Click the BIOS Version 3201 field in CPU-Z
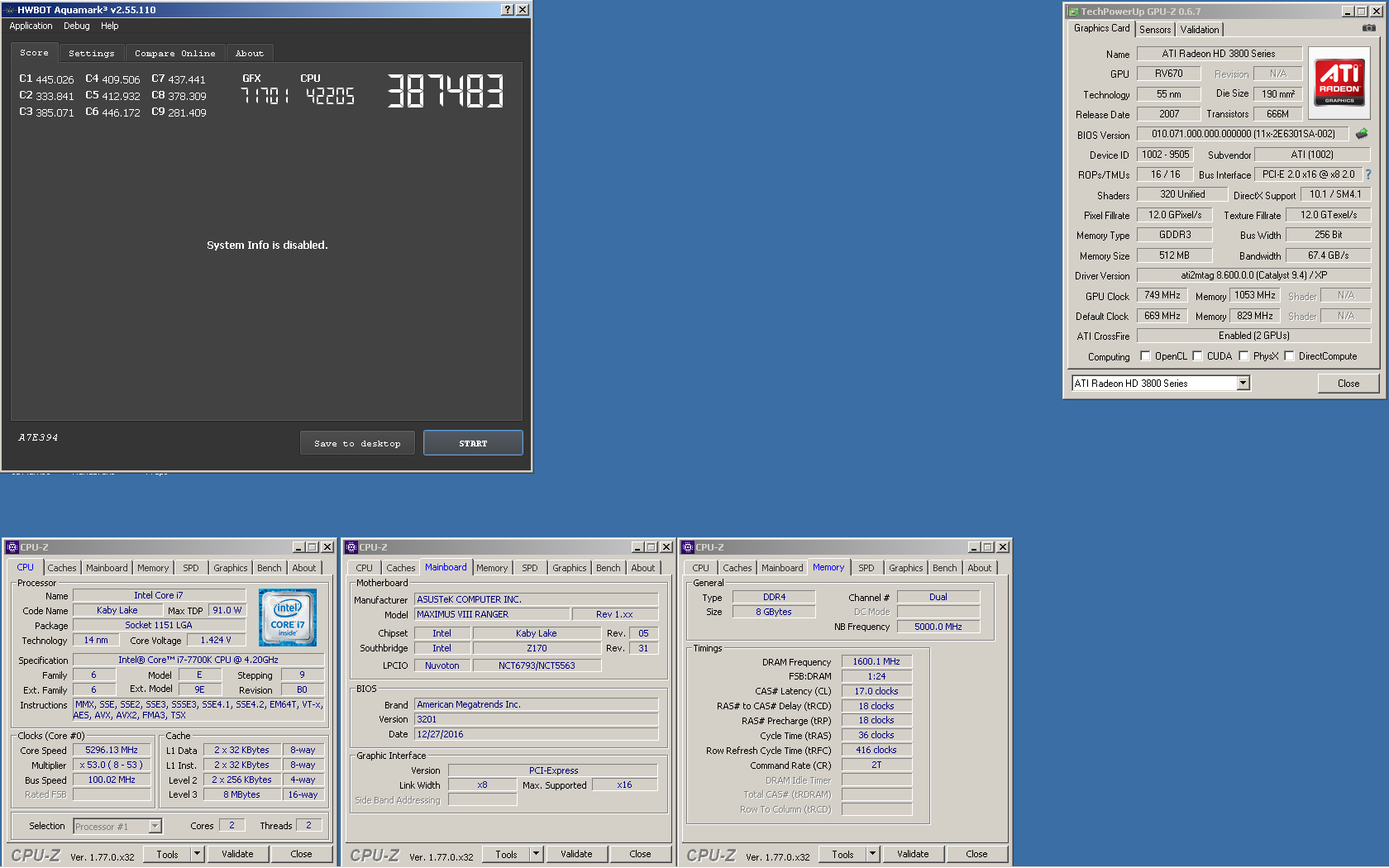Screen dimensions: 1389x868 click(537, 719)
